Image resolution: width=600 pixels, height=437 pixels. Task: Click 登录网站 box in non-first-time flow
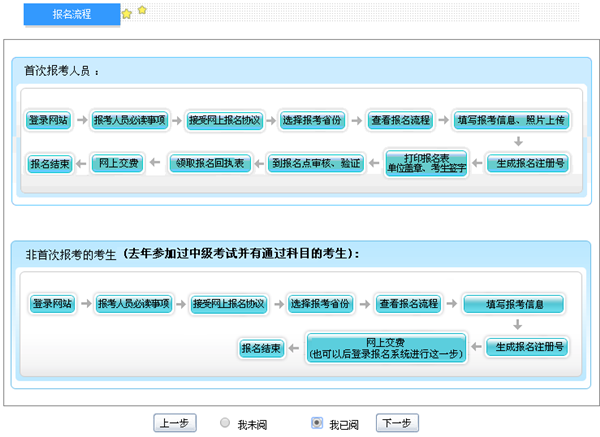pos(52,304)
